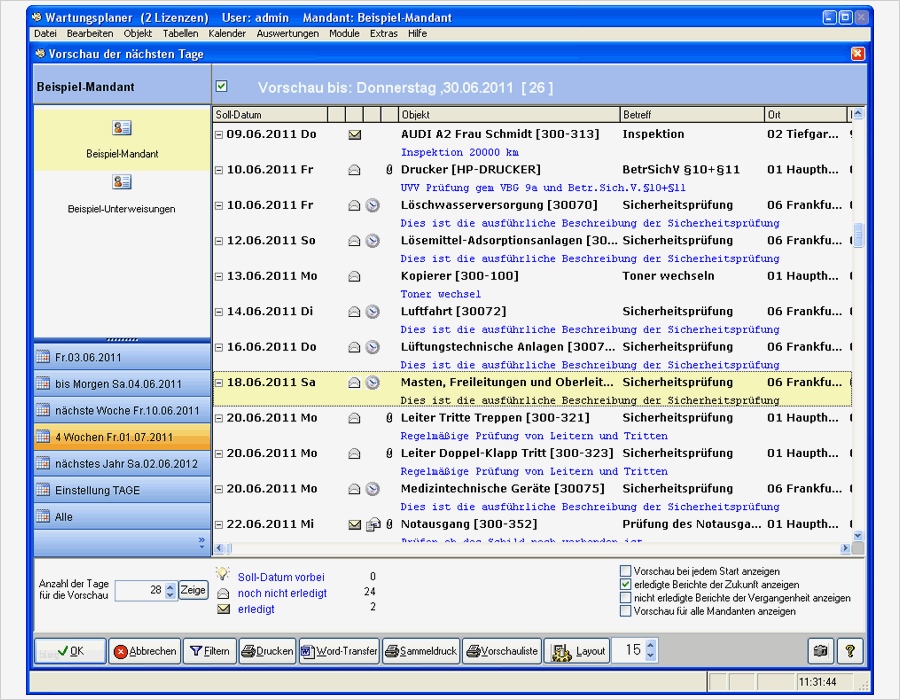The image size is (900, 700).
Task: Click the completed envelope icon for AUDI A2
Action: (354, 134)
